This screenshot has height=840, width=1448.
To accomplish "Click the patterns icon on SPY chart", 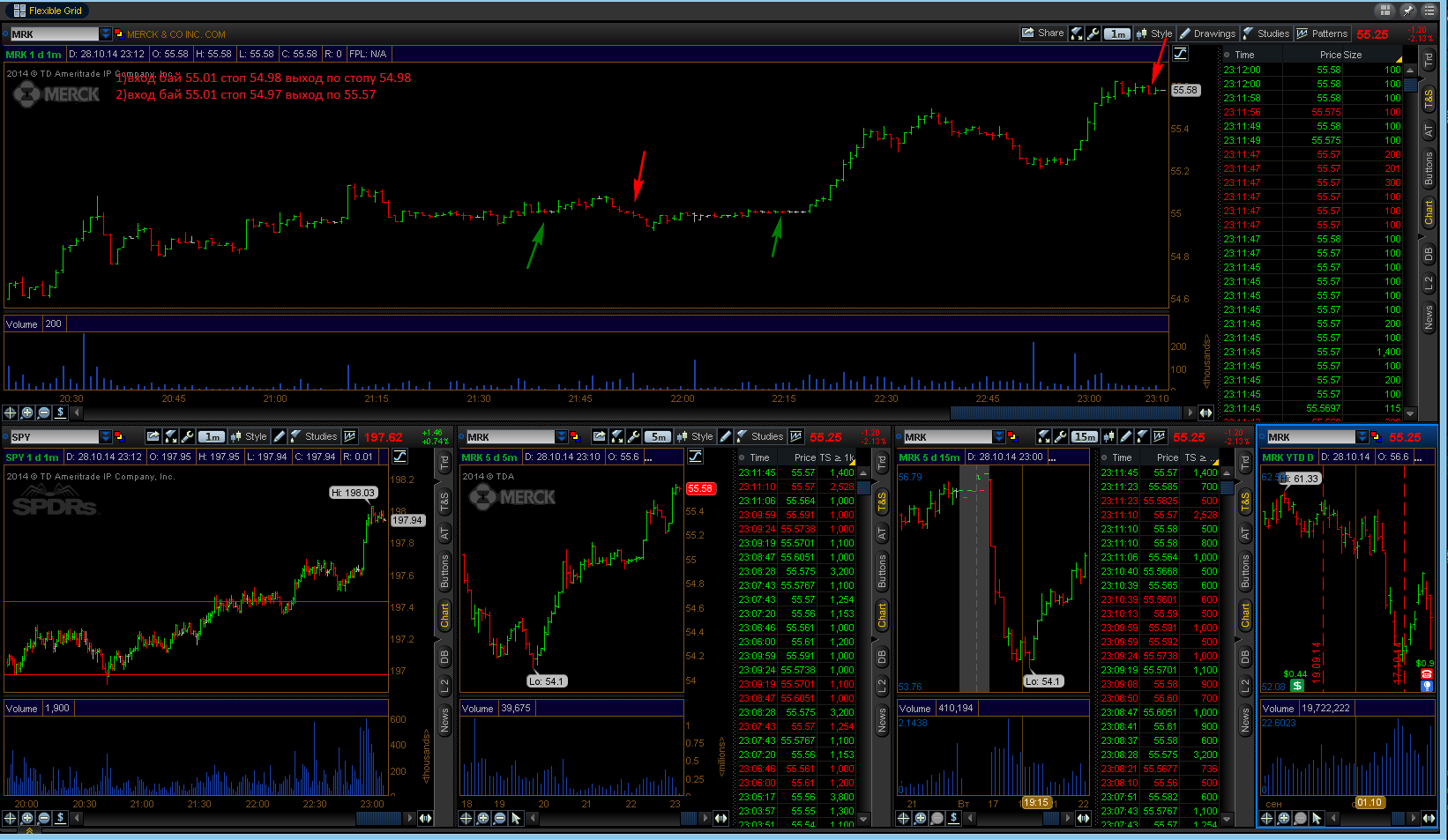I will point(350,436).
